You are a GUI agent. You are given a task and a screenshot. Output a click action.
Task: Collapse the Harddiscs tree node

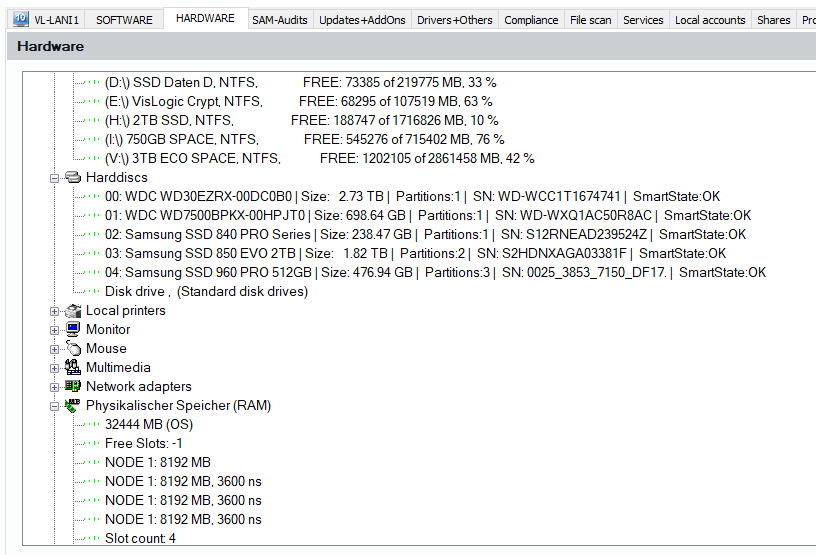coord(55,177)
